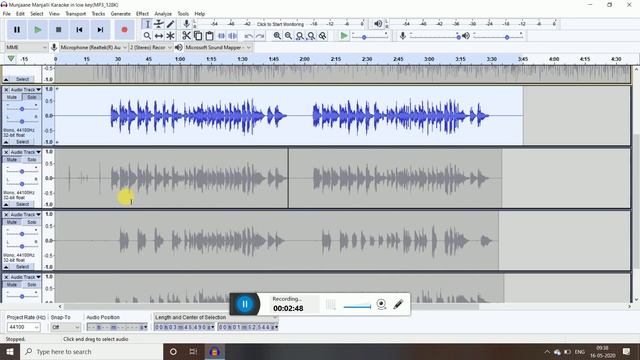640x360 pixels.
Task: Fit selection to width icon
Action: coord(300,36)
